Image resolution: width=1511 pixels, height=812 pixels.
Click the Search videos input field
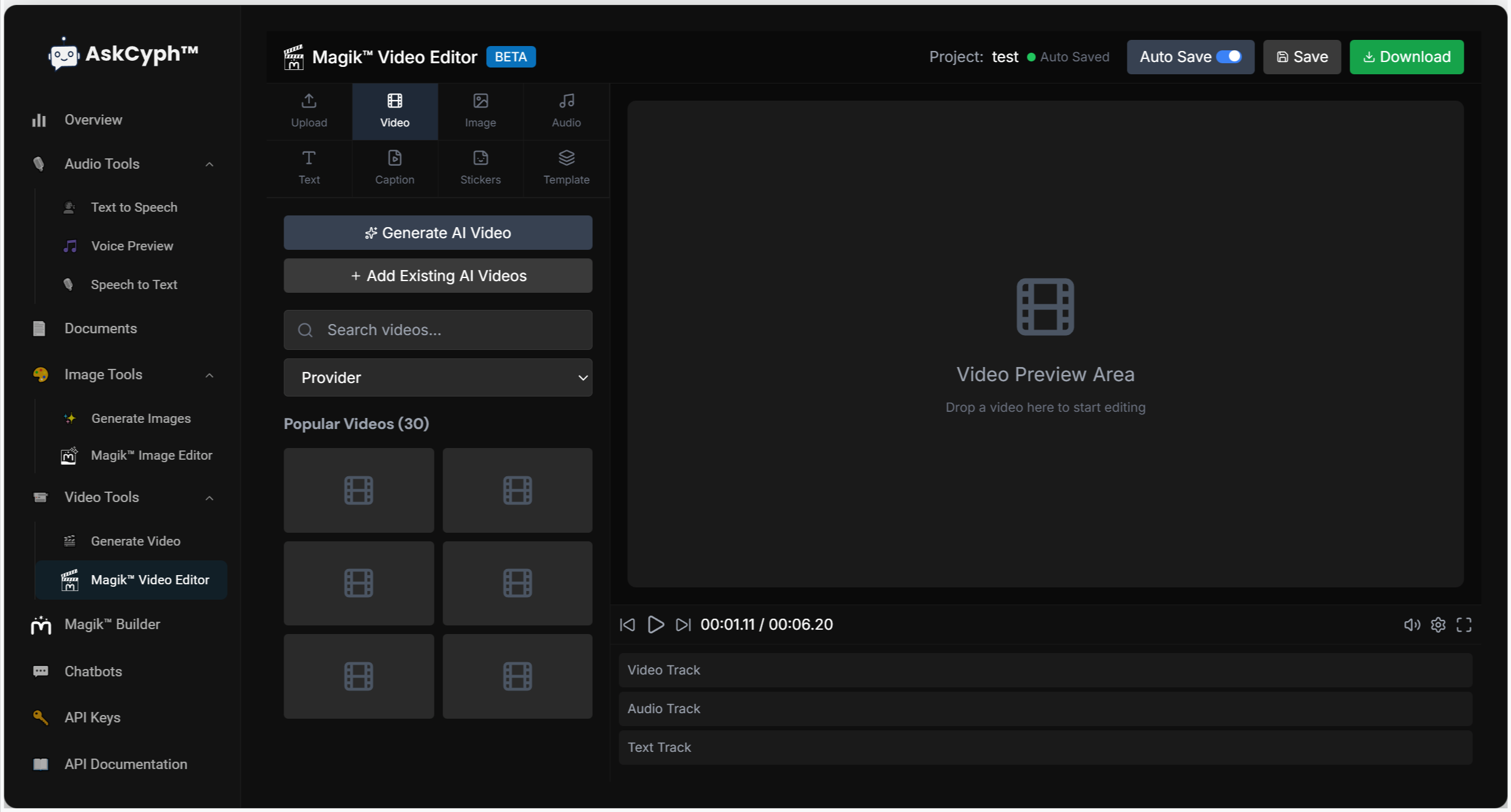click(x=438, y=330)
